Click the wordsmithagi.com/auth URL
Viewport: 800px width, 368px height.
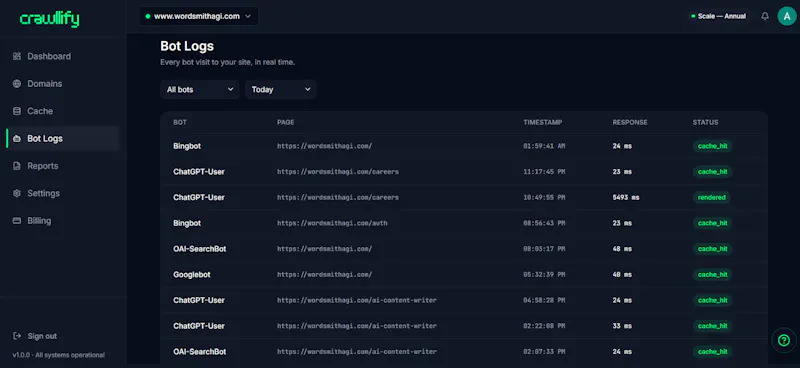332,223
